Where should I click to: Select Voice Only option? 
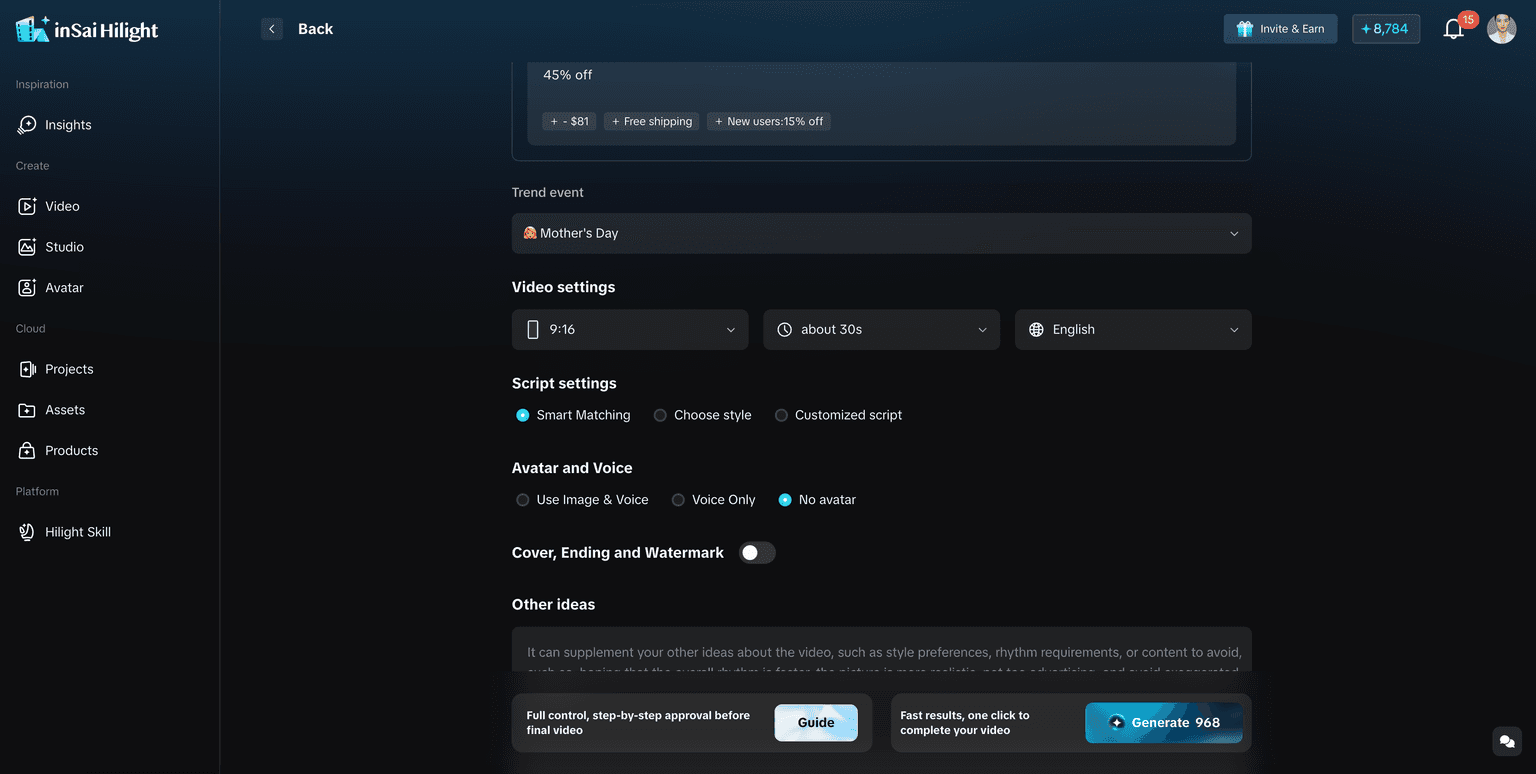[713, 500]
